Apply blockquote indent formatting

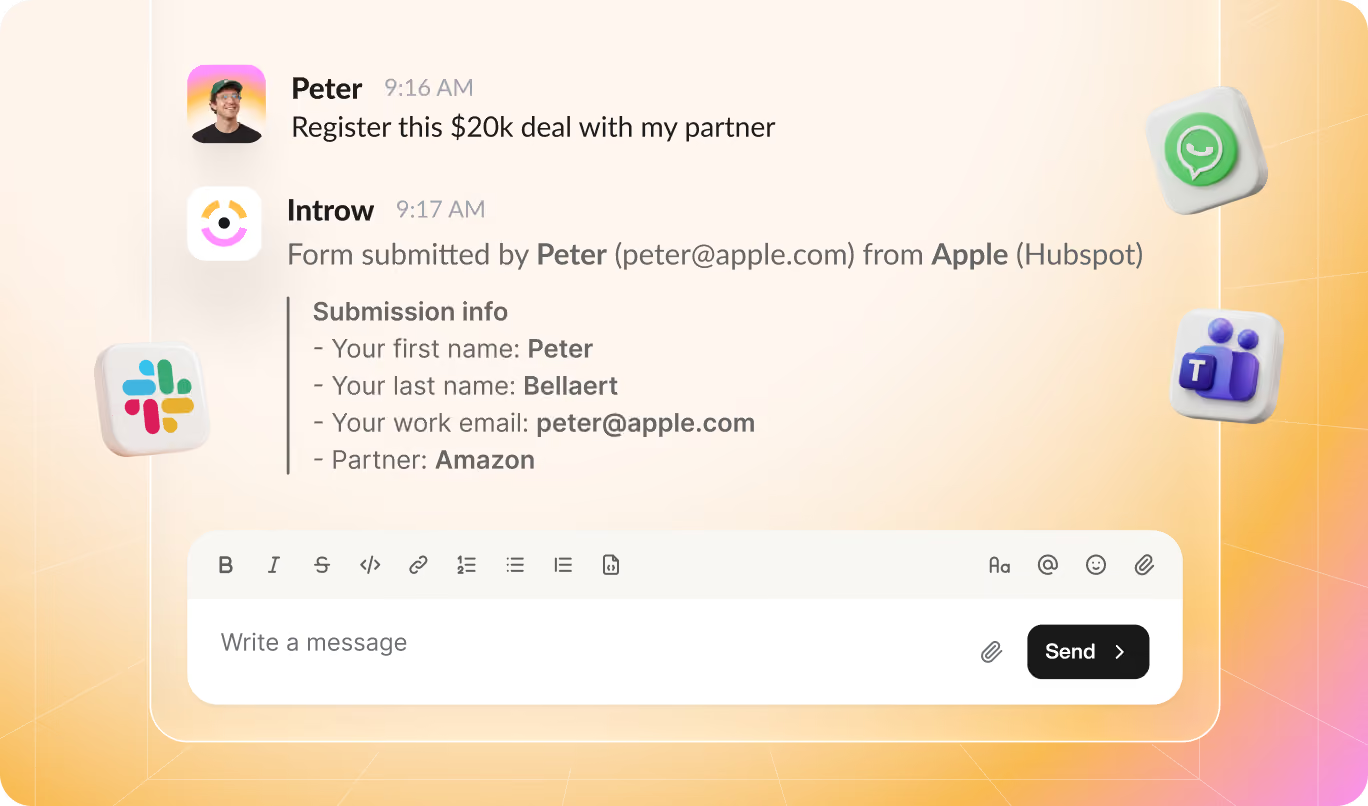tap(563, 565)
